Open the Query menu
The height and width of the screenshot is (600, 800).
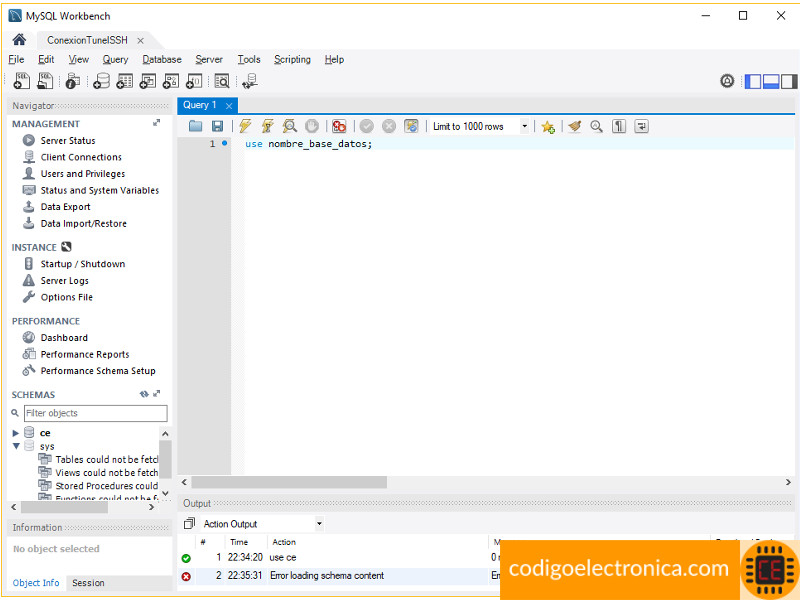pyautogui.click(x=115, y=59)
